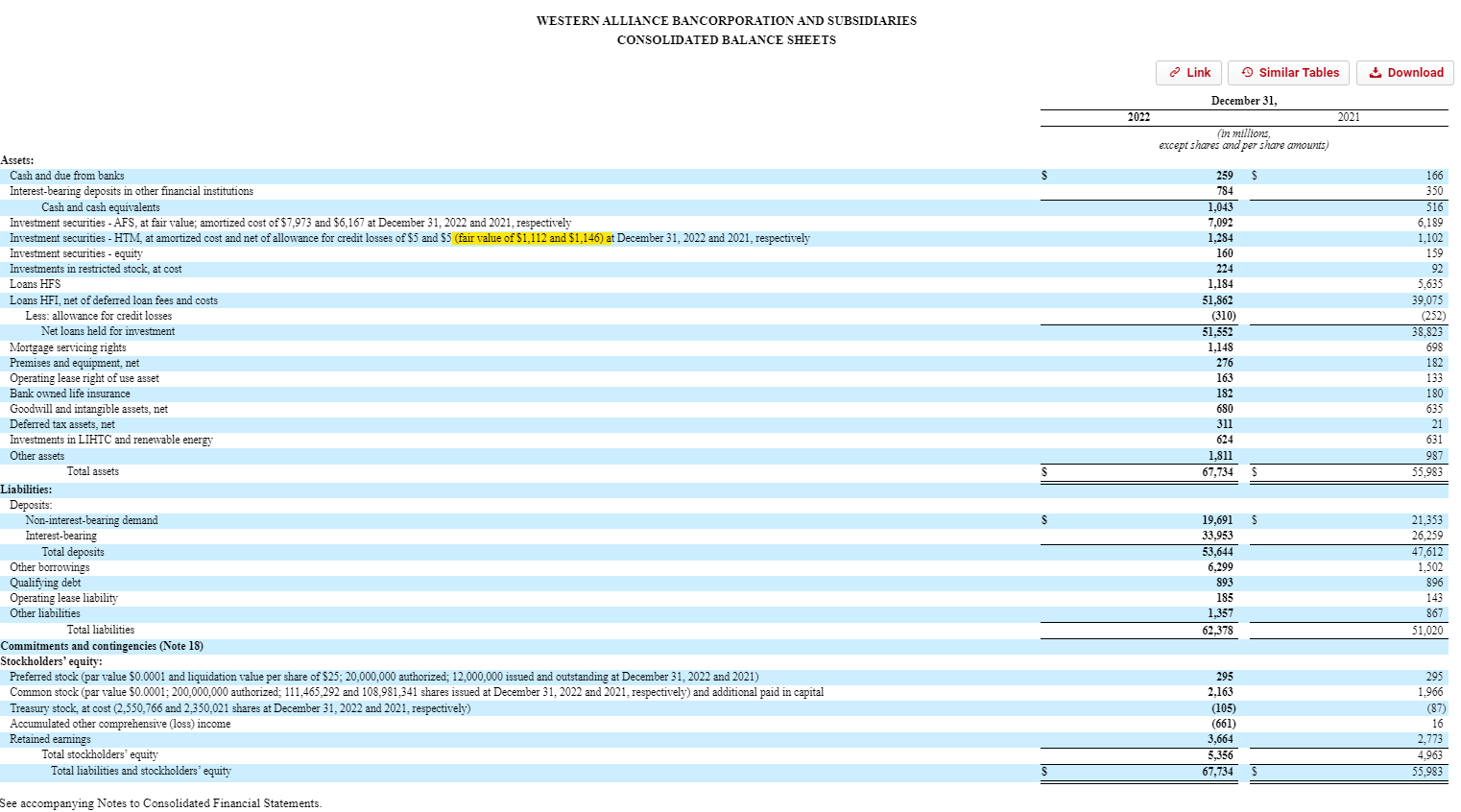The image size is (1461, 812).
Task: Click the Western Alliance Bancorporation heading
Action: 727,21
